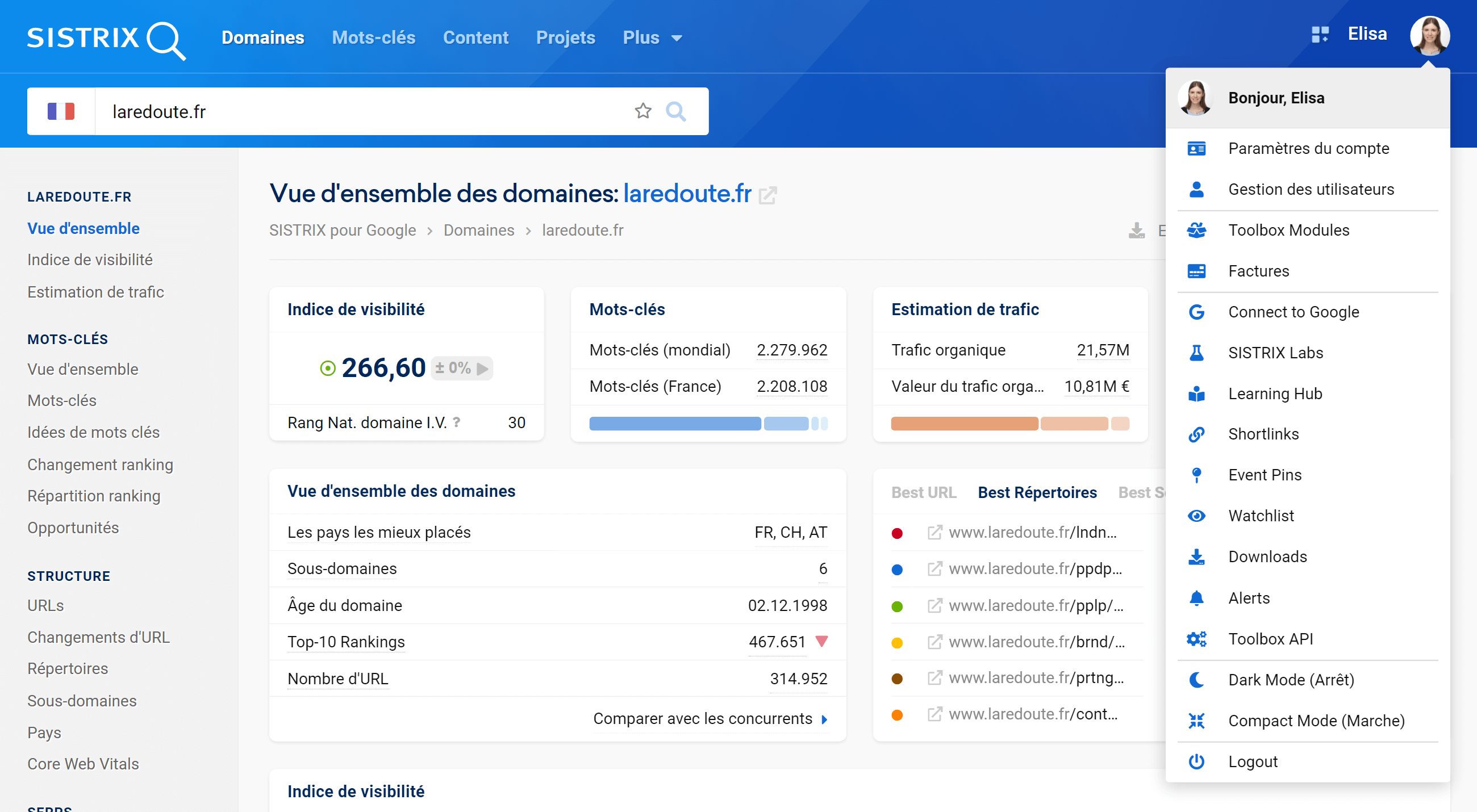
Task: Click the Learning Hub reader icon
Action: [x=1196, y=394]
